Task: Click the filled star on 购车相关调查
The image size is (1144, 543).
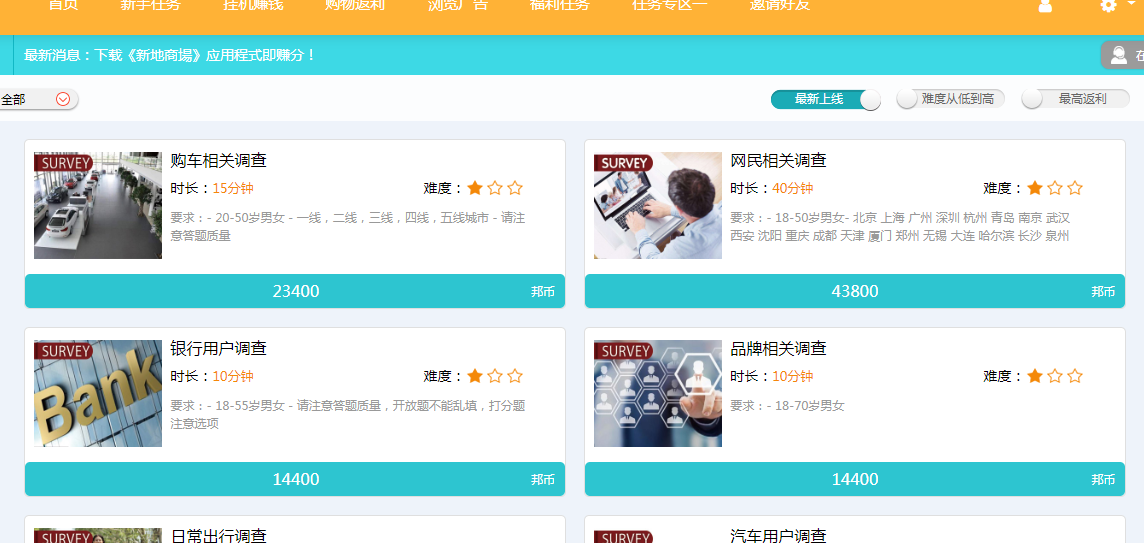Action: click(x=475, y=188)
